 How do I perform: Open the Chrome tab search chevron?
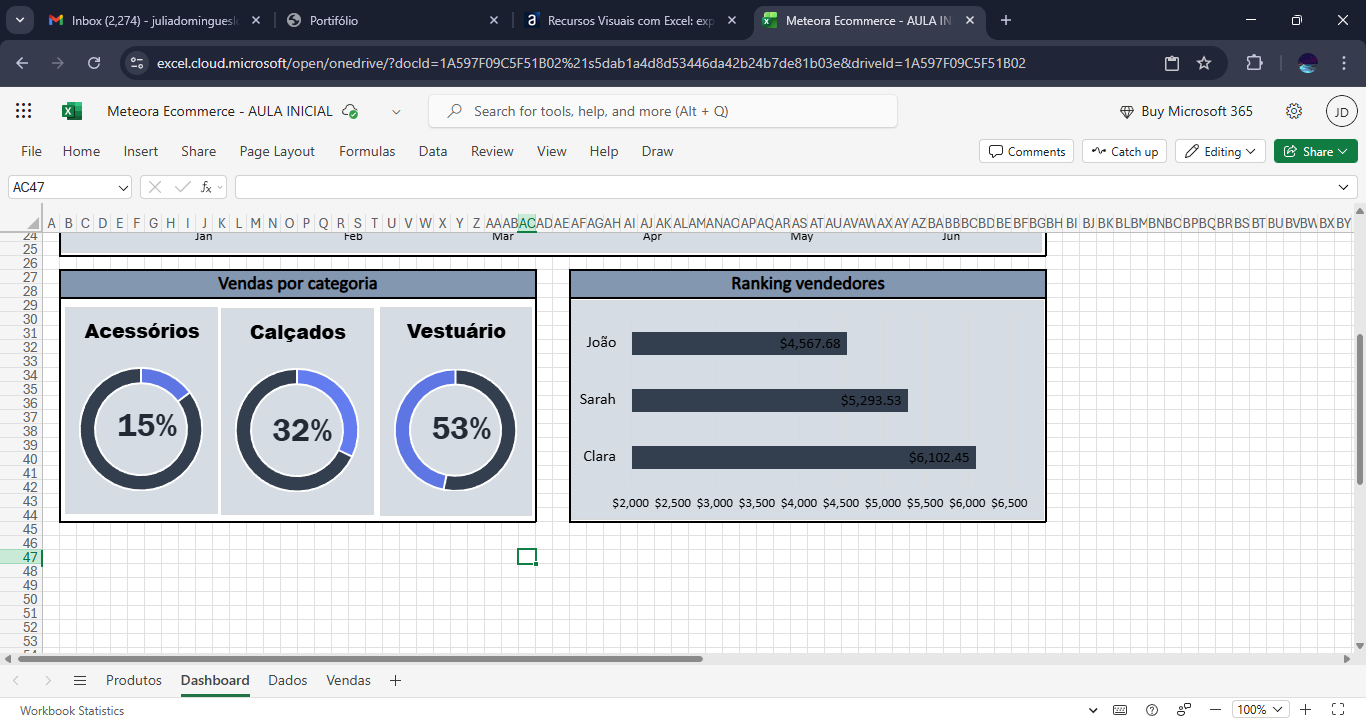click(22, 20)
